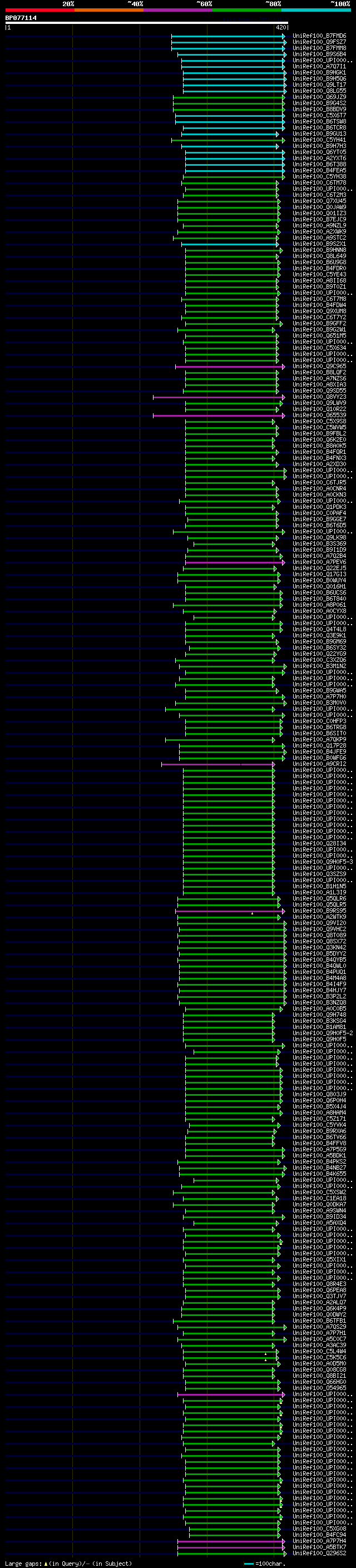
Task: Select hit UniRef100_A7NZS6
Action: (319, 379)
